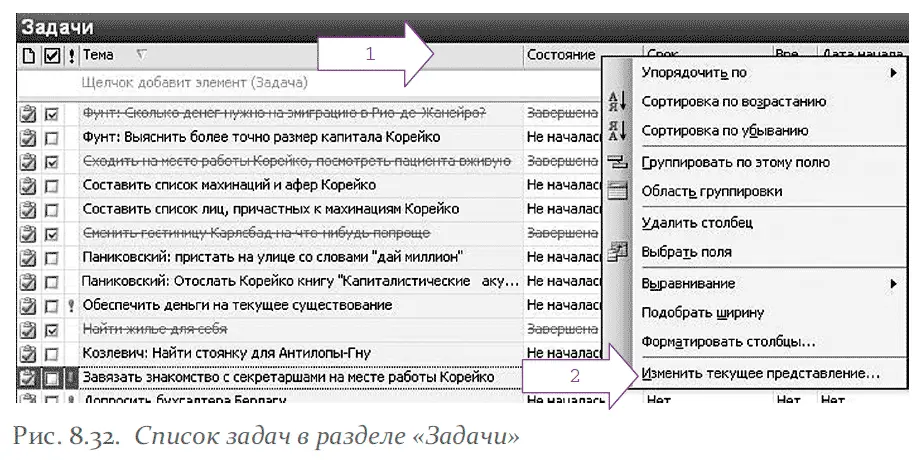
Task: Click the task icon for 'Паниковский: Отослать Корейко книгу'
Action: point(28,282)
